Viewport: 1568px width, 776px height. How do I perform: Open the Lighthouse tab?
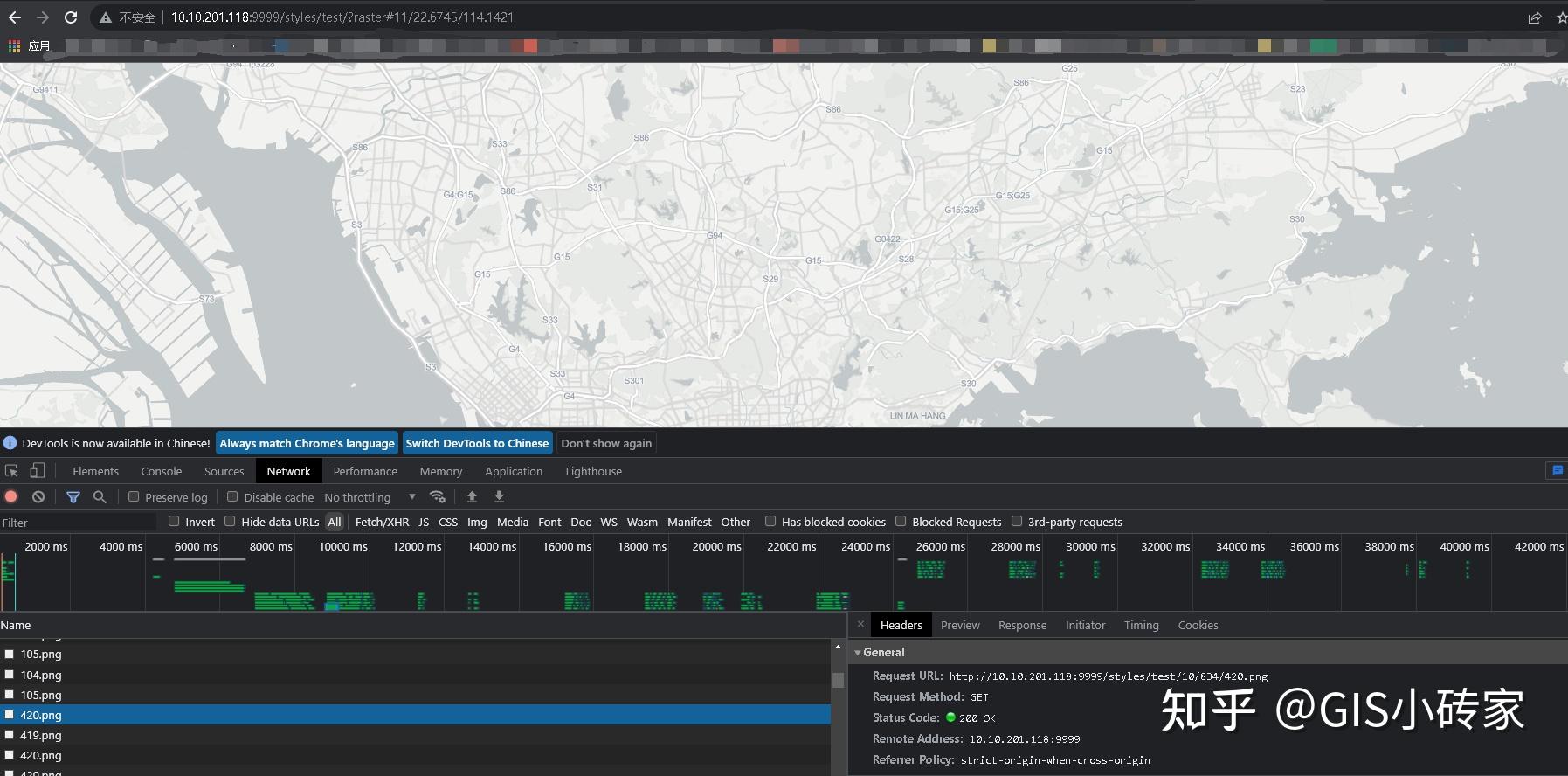(x=594, y=471)
